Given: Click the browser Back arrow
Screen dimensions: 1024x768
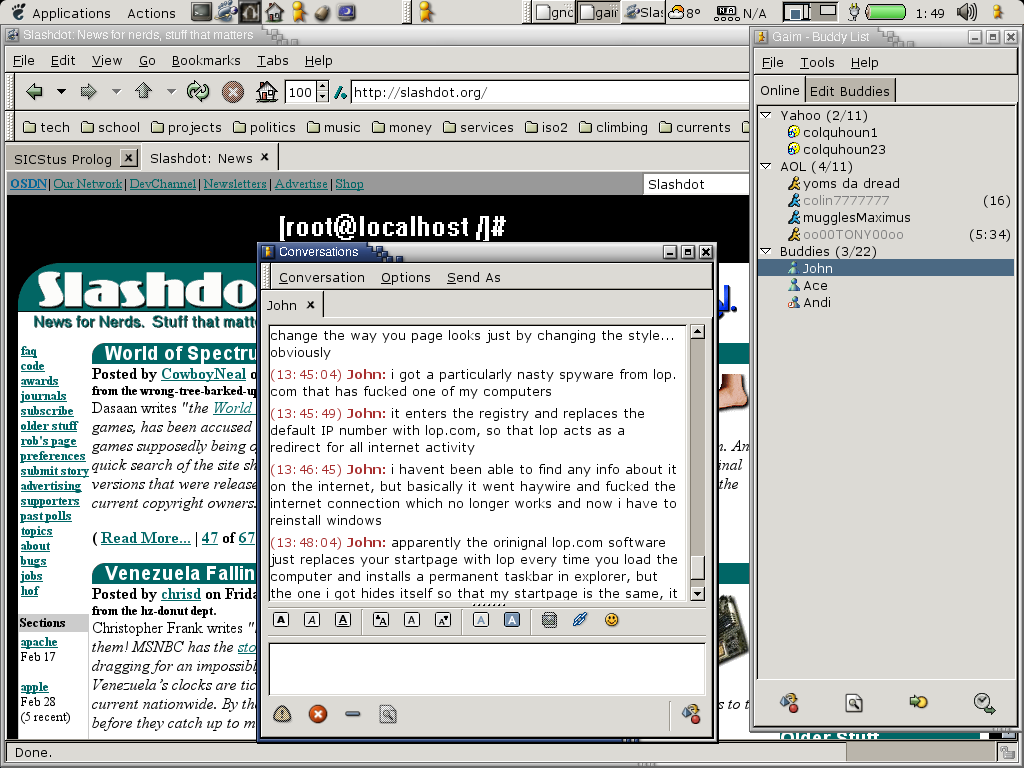Looking at the screenshot, I should coord(35,91).
